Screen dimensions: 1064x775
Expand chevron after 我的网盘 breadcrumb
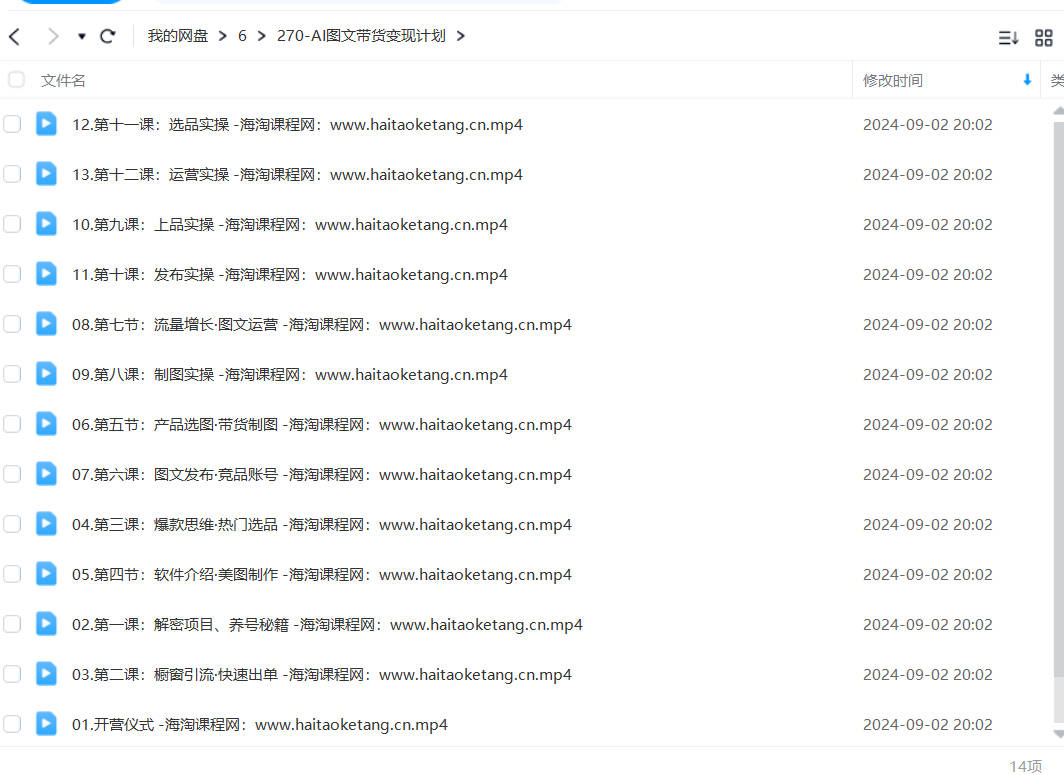coord(223,36)
